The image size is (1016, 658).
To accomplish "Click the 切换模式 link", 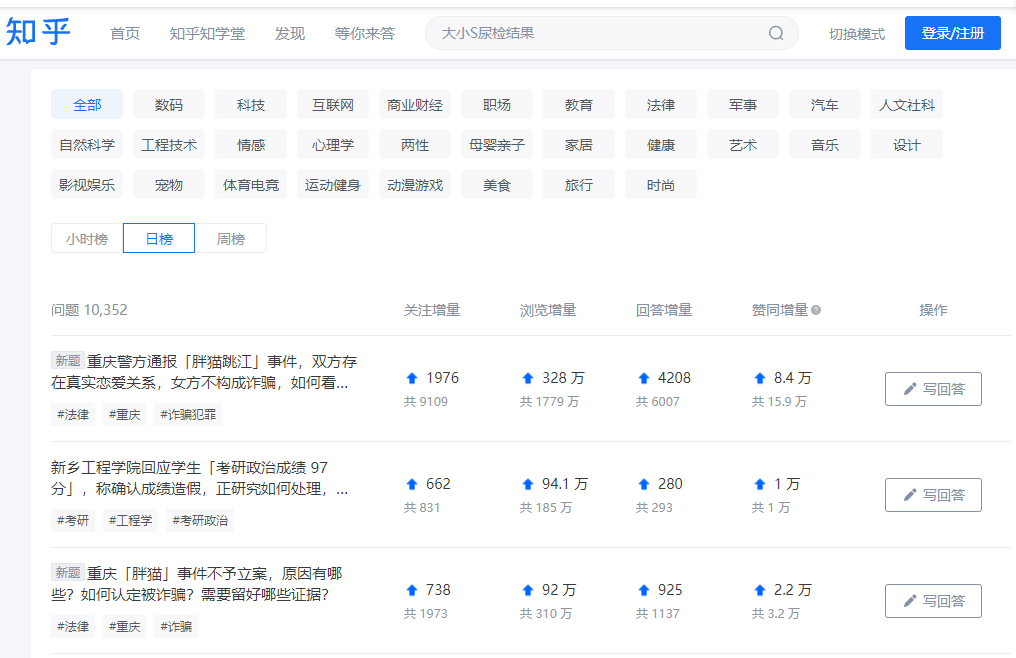I will tap(857, 34).
